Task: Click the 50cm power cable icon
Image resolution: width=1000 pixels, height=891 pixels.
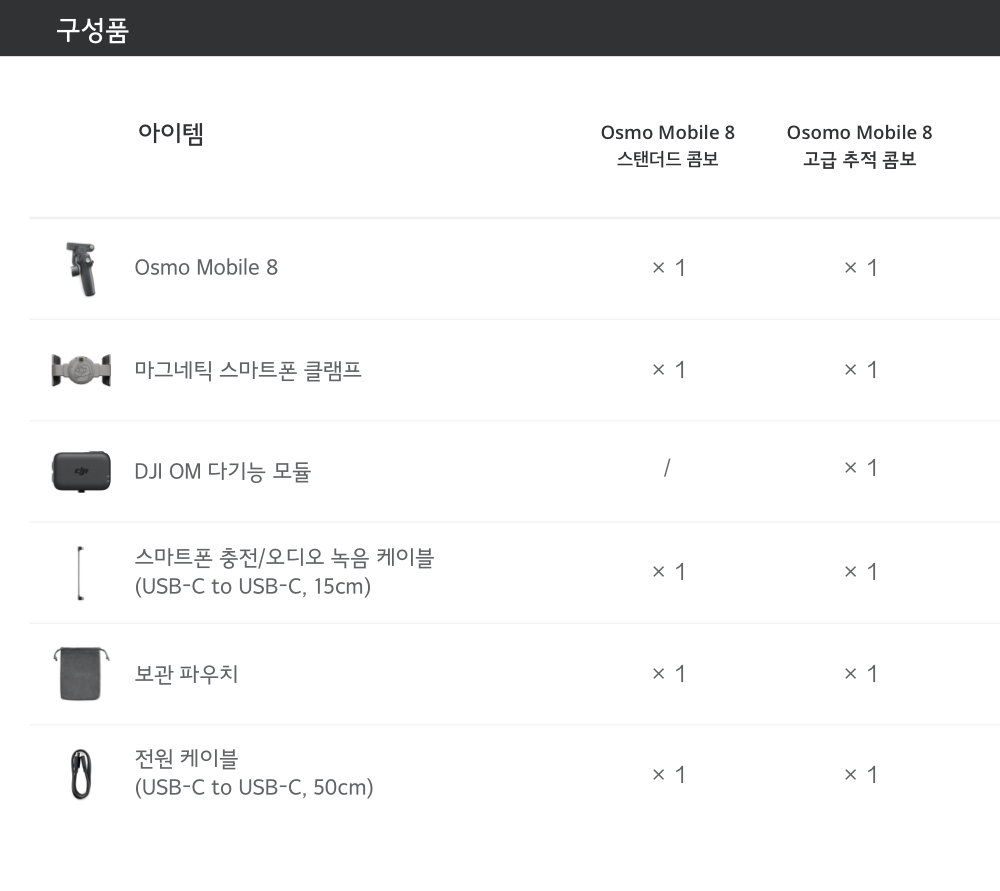Action: click(x=80, y=775)
